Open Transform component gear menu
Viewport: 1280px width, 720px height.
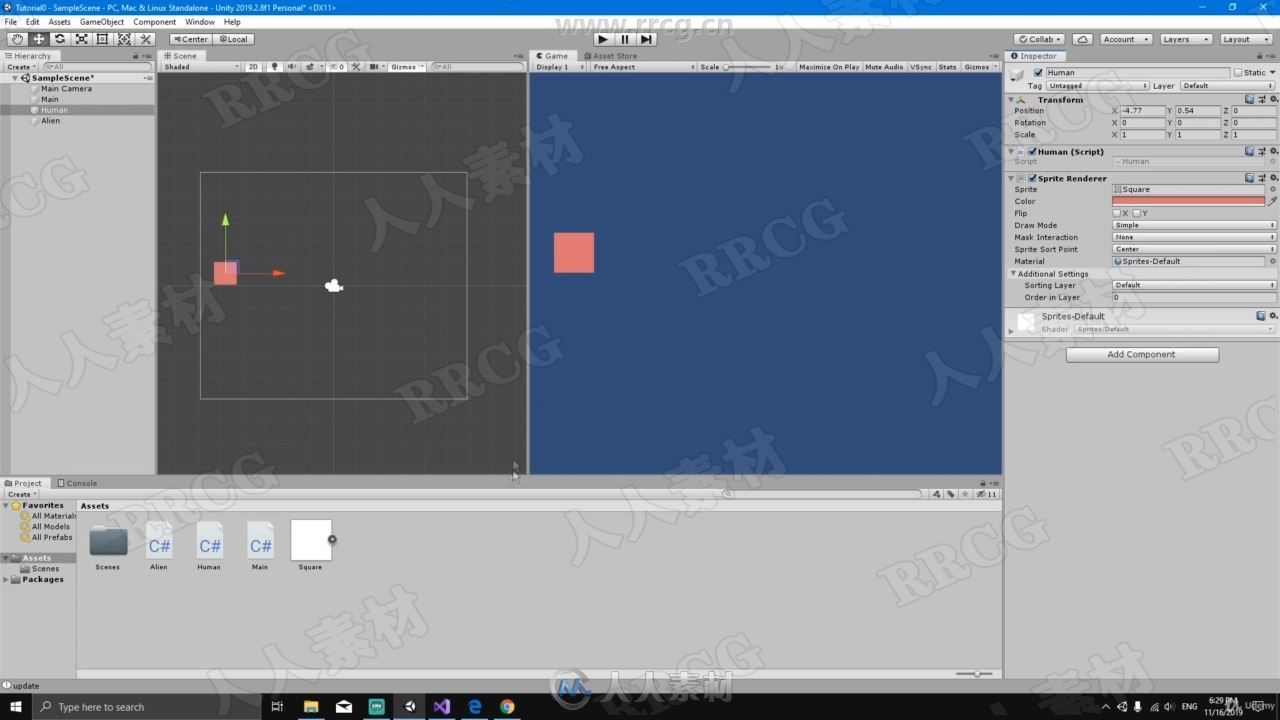tap(1273, 99)
